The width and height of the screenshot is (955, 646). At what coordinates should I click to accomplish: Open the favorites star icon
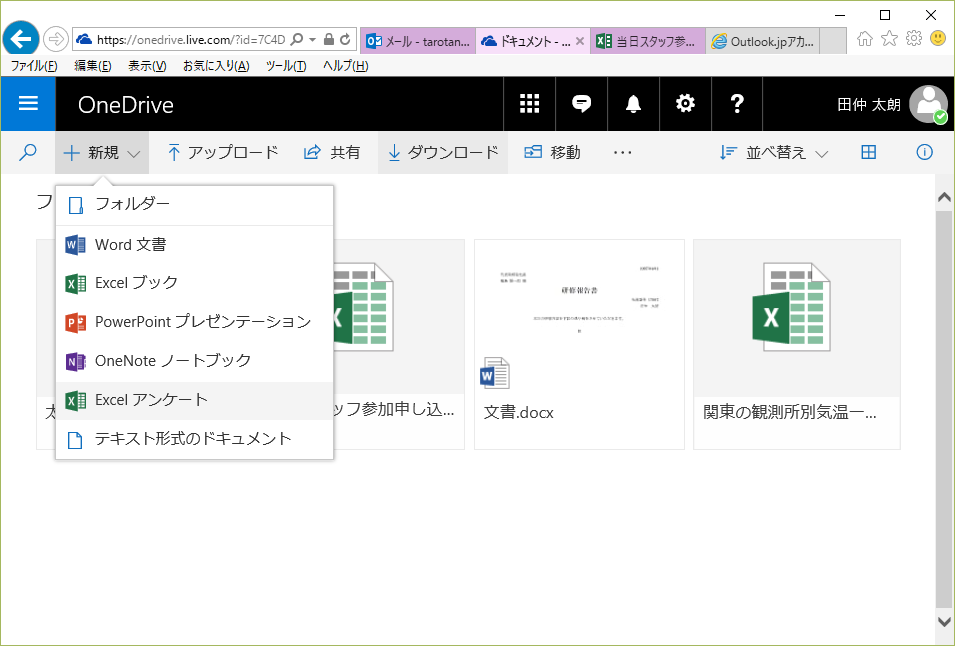pyautogui.click(x=889, y=39)
